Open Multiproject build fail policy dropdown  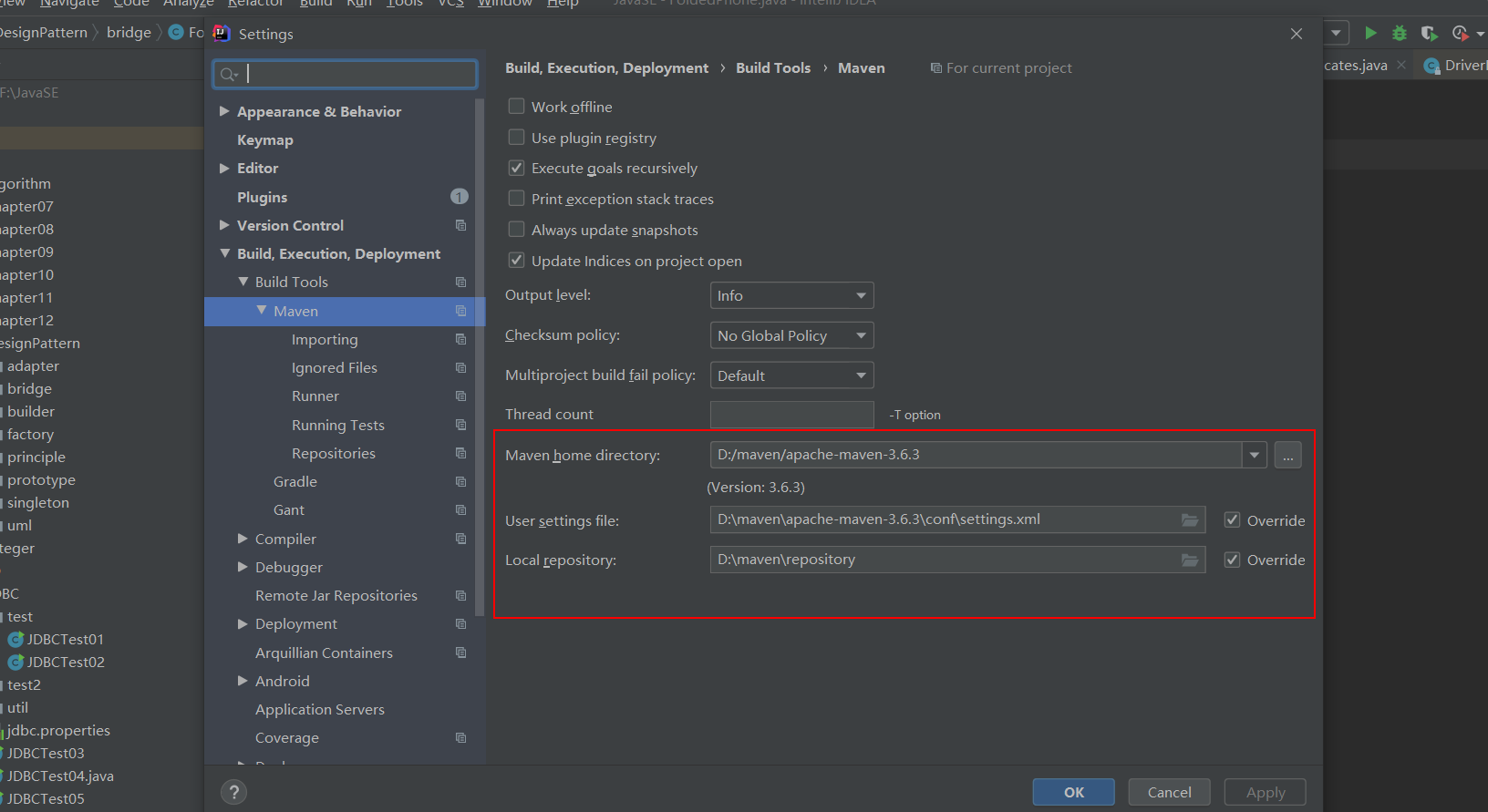(x=791, y=375)
